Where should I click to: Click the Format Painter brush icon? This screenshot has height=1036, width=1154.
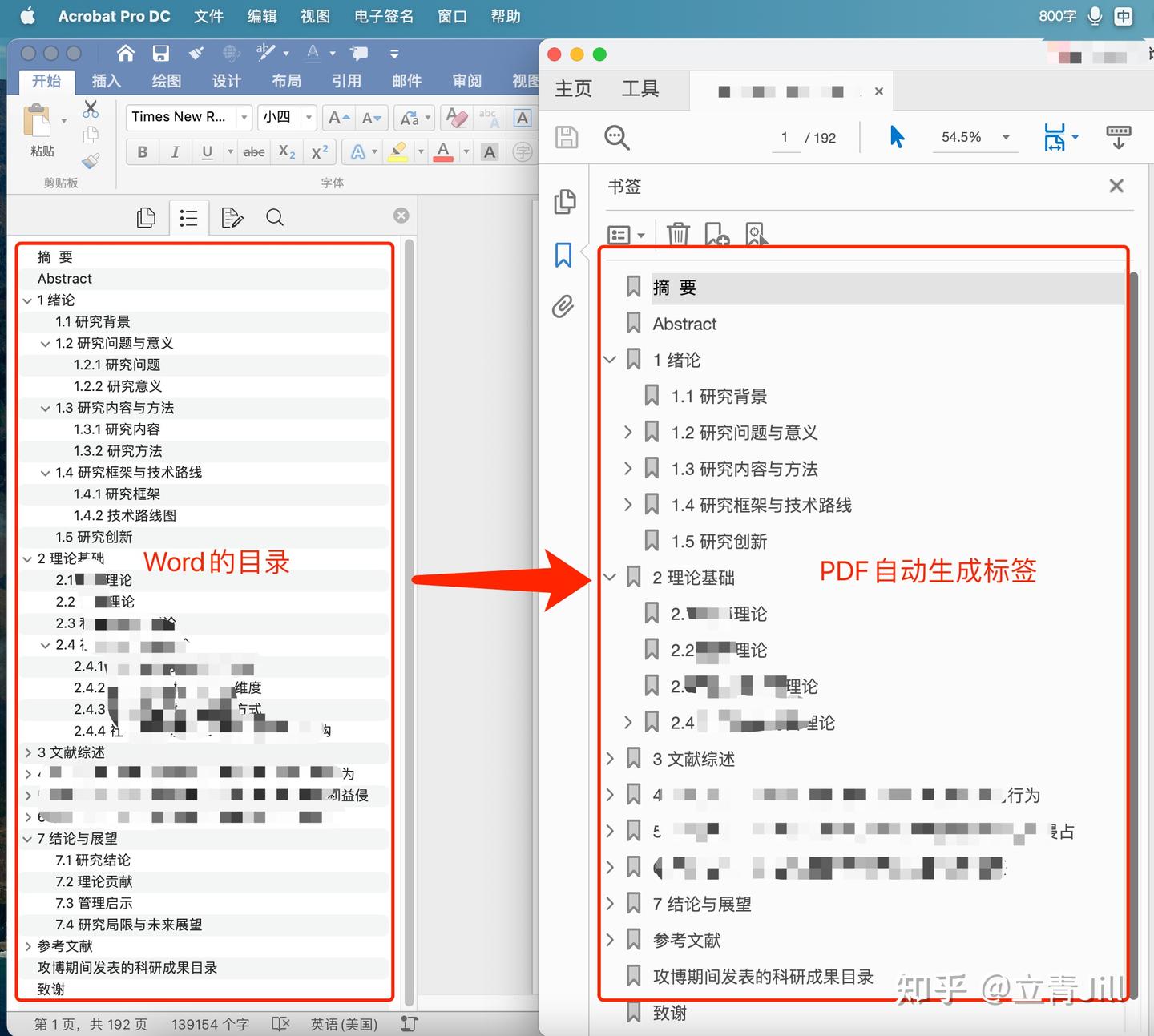point(91,161)
